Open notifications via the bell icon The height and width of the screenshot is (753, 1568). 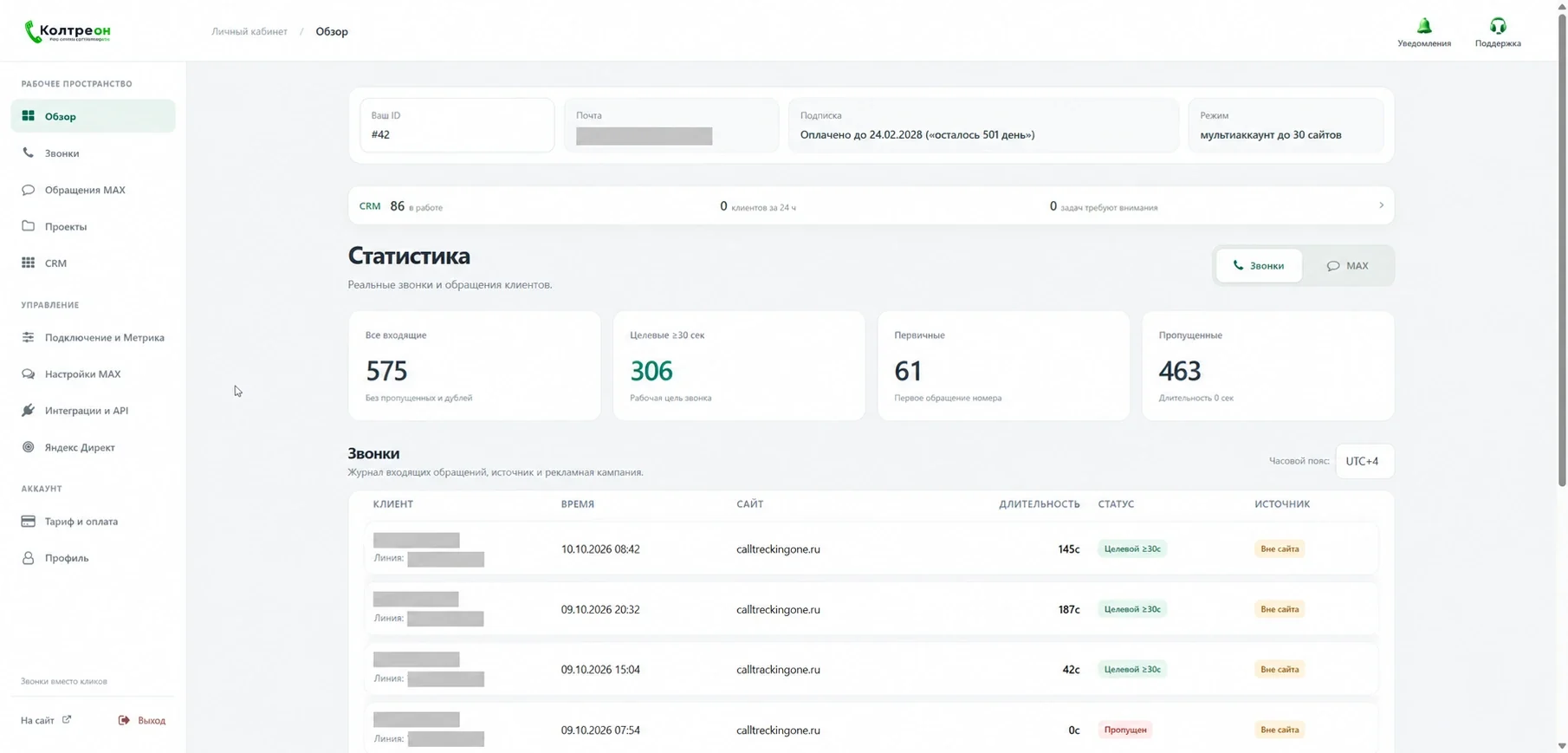1424,25
